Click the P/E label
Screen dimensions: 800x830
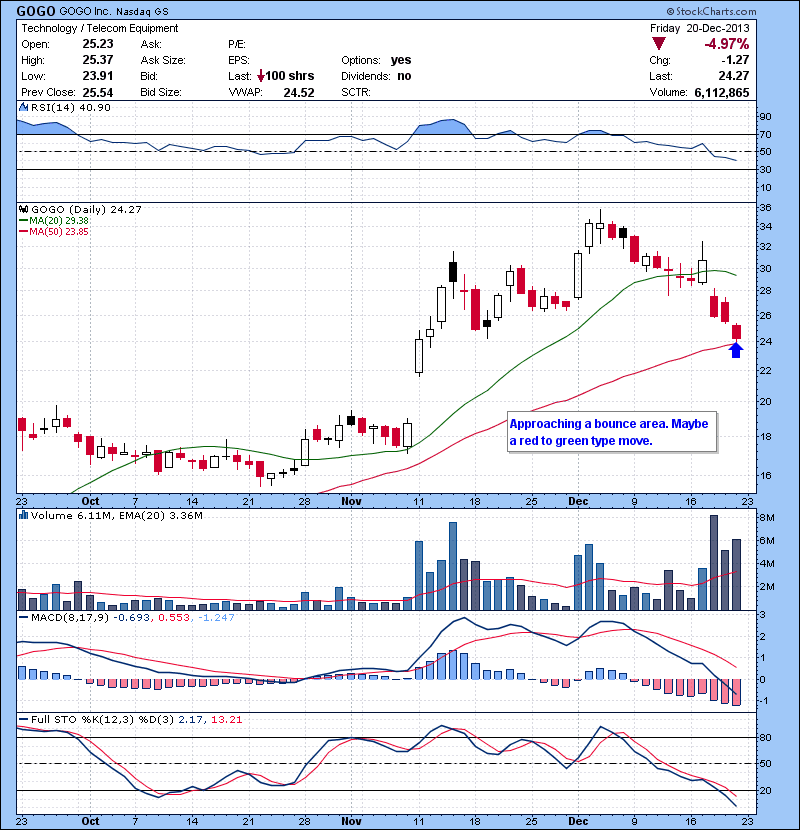[237, 44]
